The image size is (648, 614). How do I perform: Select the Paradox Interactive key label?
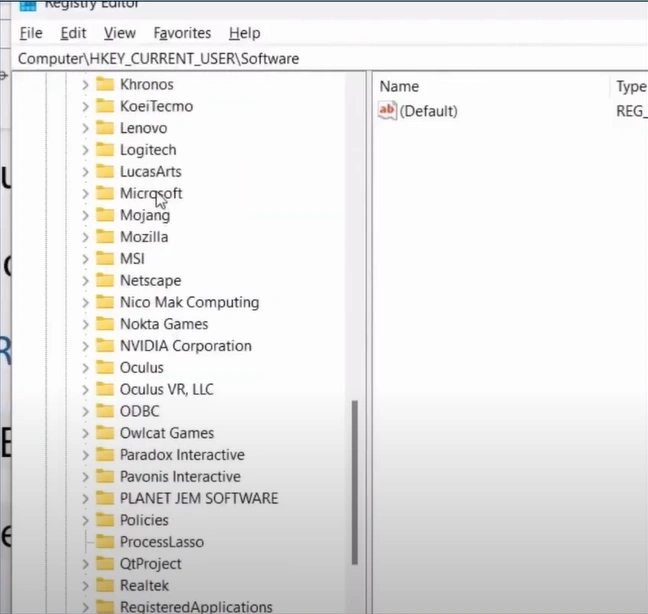tap(182, 455)
